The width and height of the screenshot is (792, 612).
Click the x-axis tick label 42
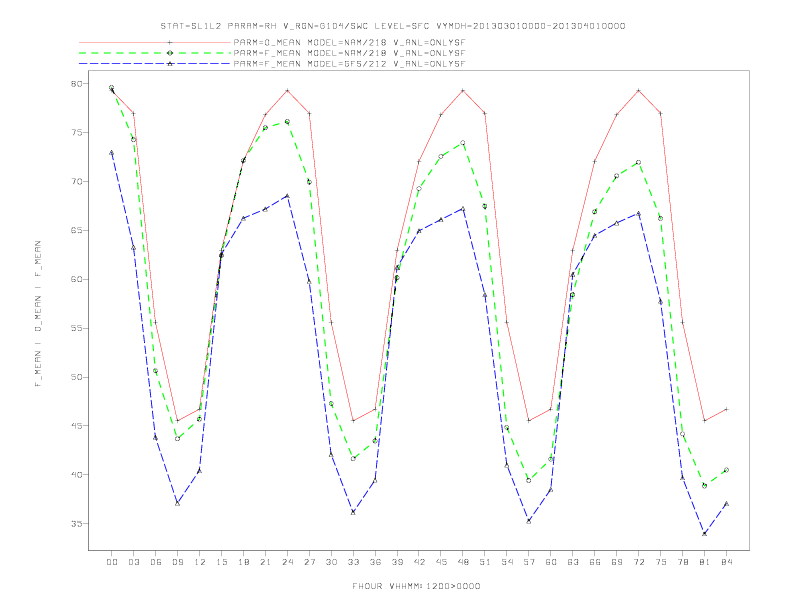(419, 562)
